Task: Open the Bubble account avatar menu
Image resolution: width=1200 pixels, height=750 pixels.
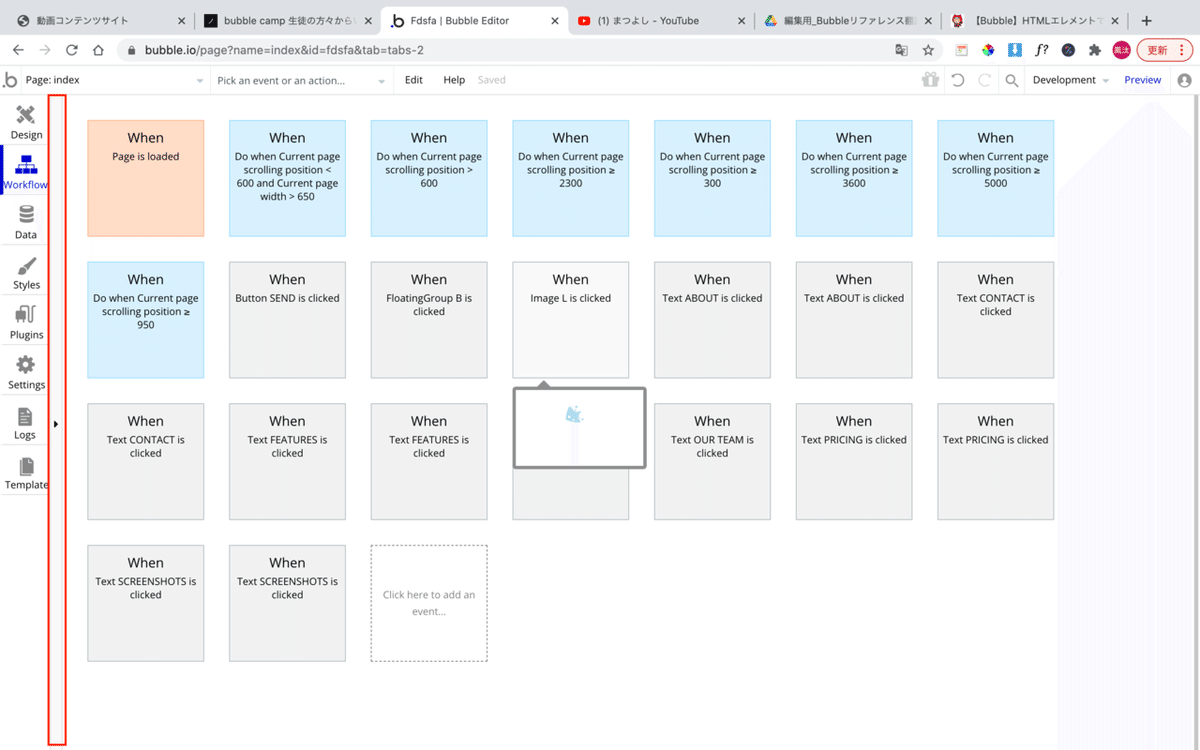Action: pos(1185,80)
